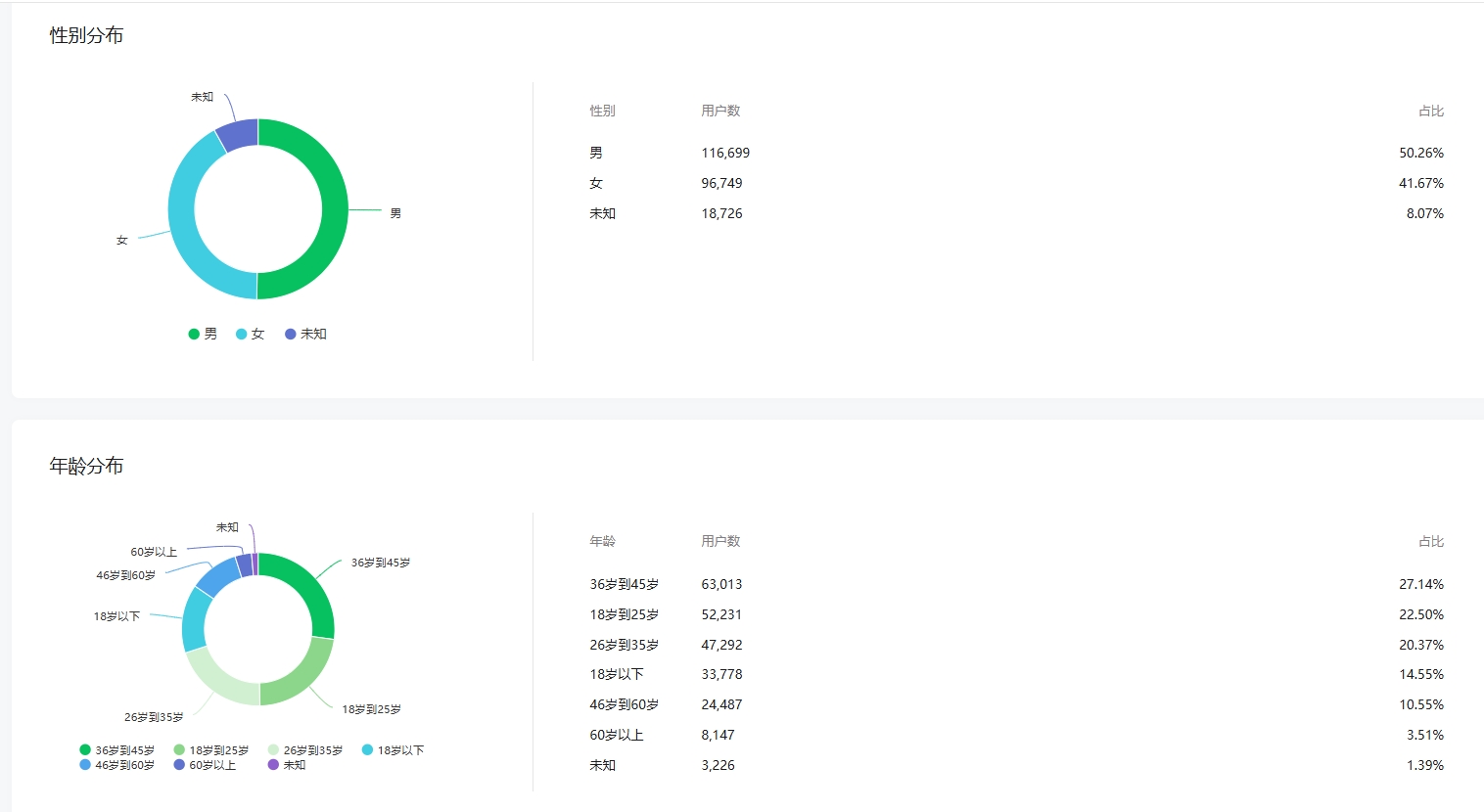Toggle the 未知 legend entry in gender chart
The height and width of the screenshot is (812, 1484).
pyautogui.click(x=305, y=334)
